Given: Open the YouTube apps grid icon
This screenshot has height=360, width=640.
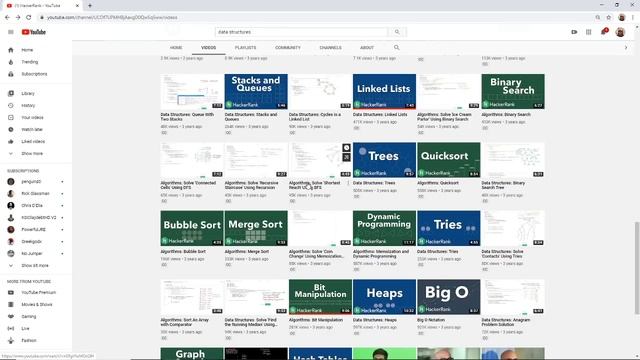Looking at the screenshot, I should (x=589, y=32).
